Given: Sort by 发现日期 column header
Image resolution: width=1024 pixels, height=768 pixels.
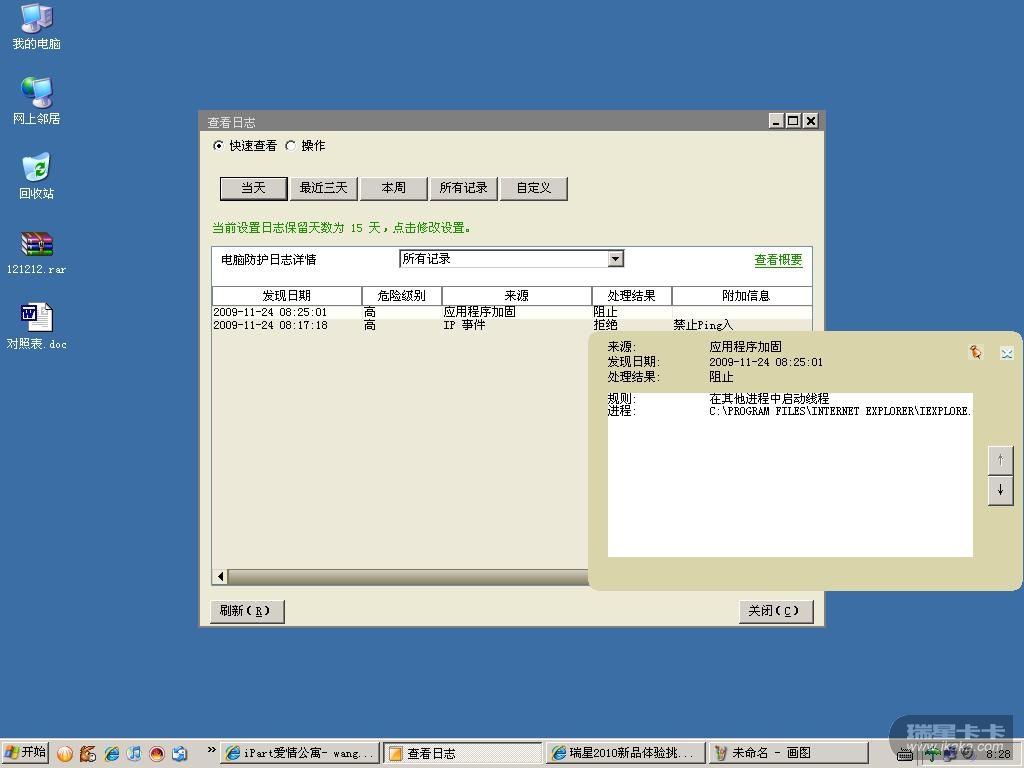Looking at the screenshot, I should (x=287, y=295).
